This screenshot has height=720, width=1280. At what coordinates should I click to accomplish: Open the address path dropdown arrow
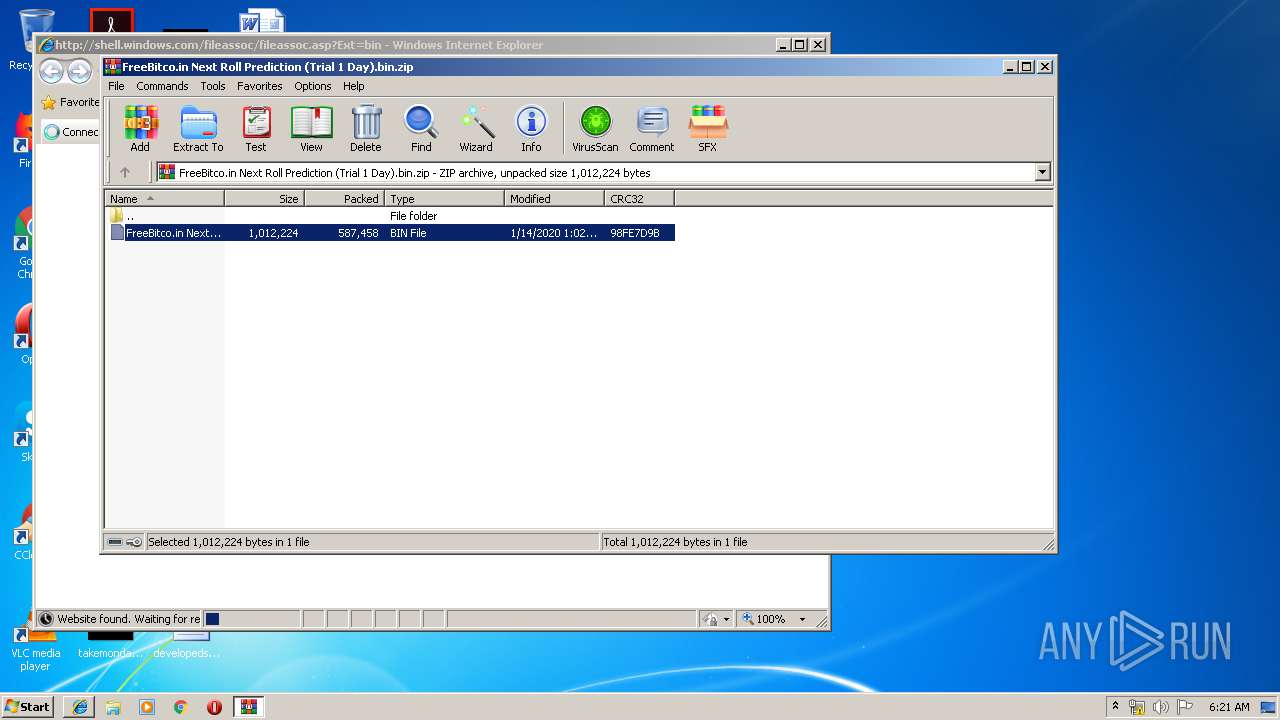pos(1043,172)
